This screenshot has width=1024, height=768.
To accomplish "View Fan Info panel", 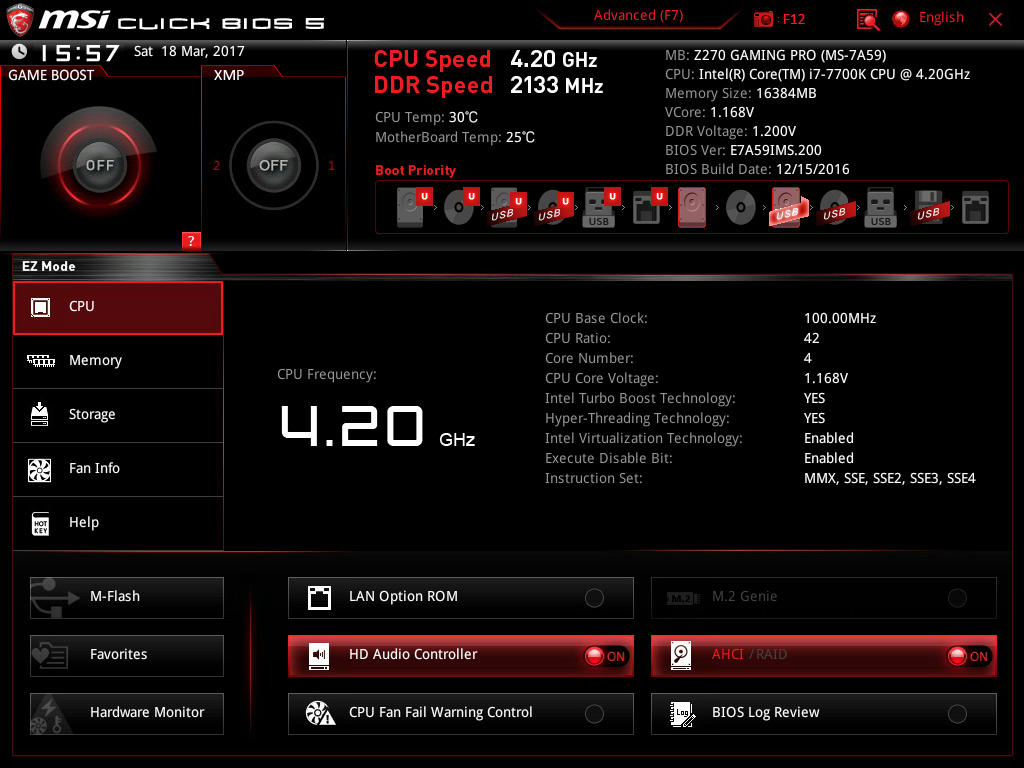I will point(117,469).
